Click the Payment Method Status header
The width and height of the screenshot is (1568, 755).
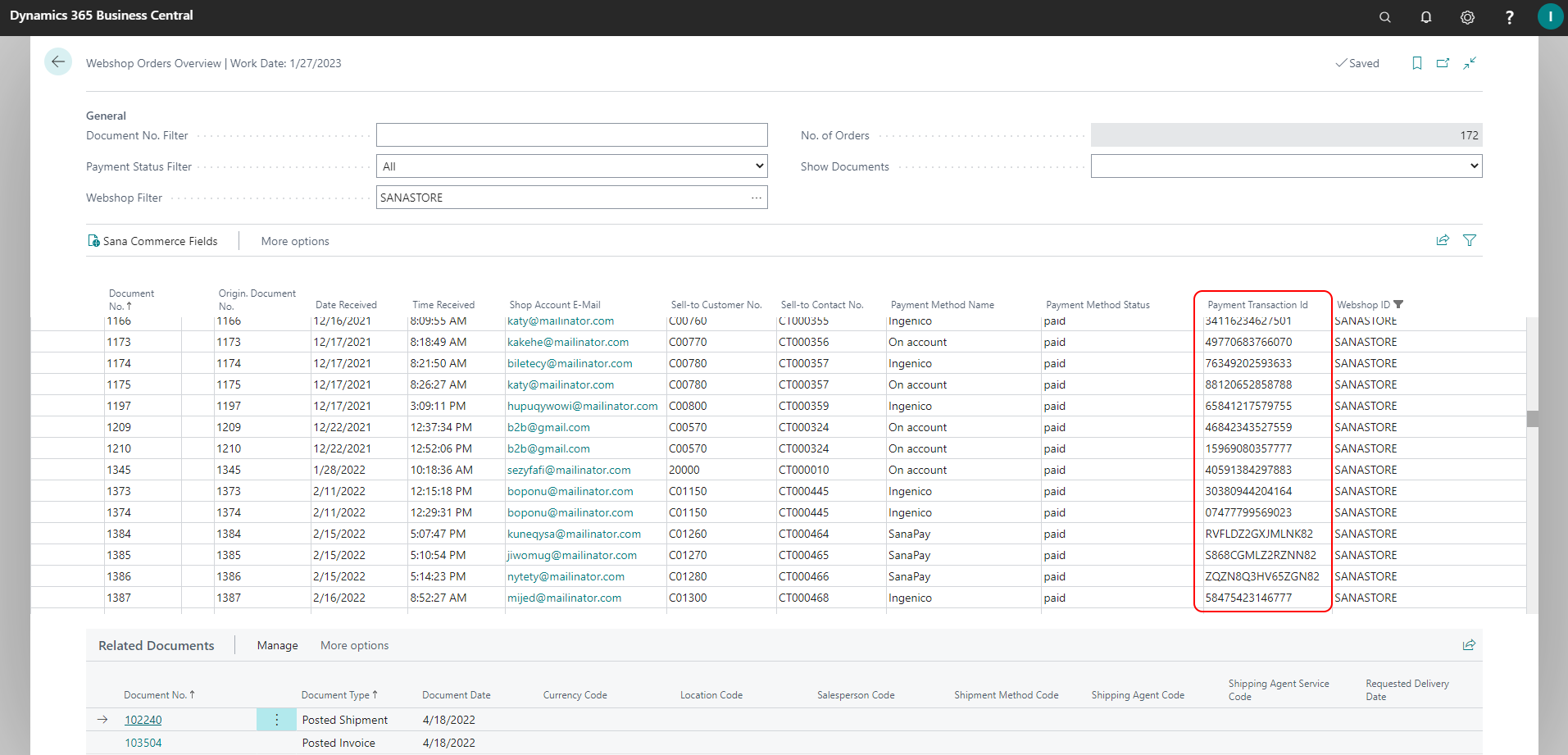pos(1098,305)
